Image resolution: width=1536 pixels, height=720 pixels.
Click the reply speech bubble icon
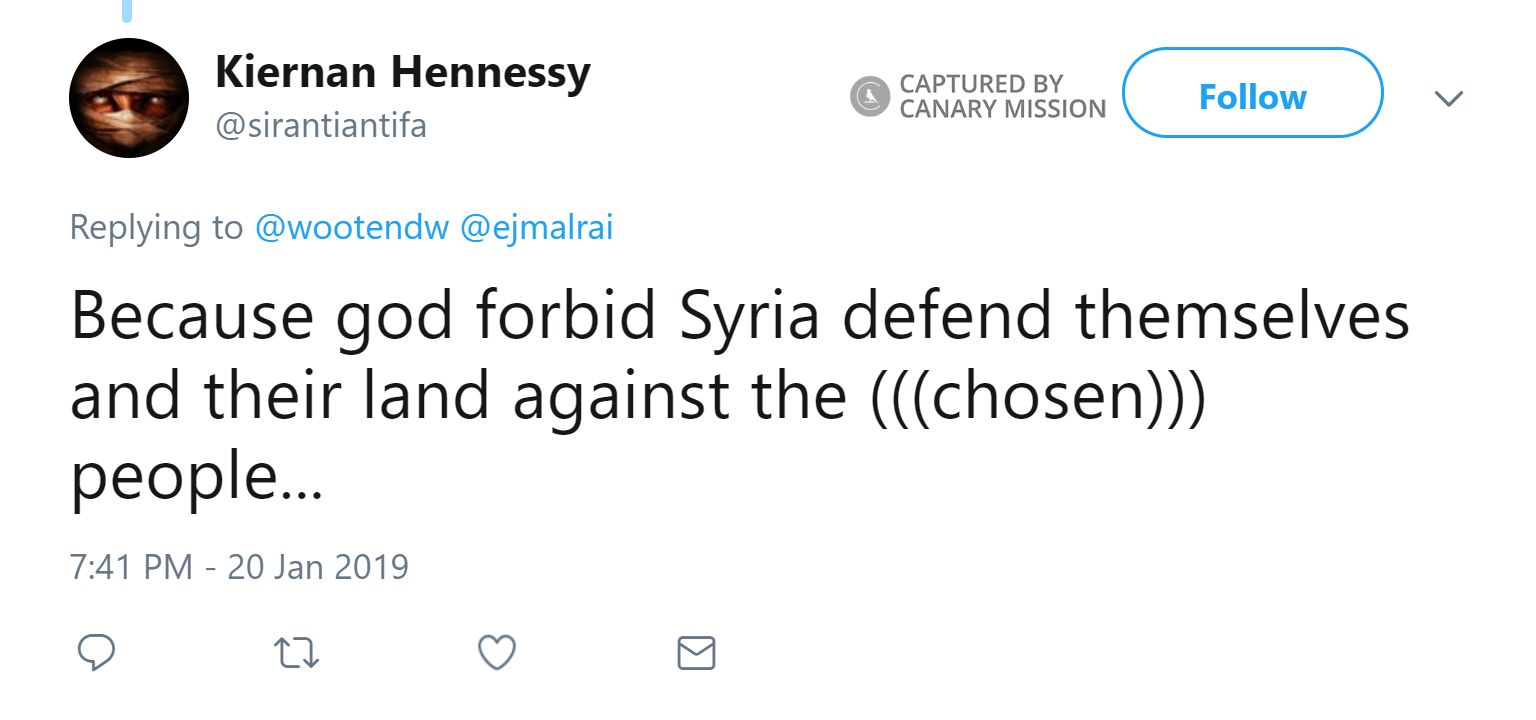tap(96, 653)
